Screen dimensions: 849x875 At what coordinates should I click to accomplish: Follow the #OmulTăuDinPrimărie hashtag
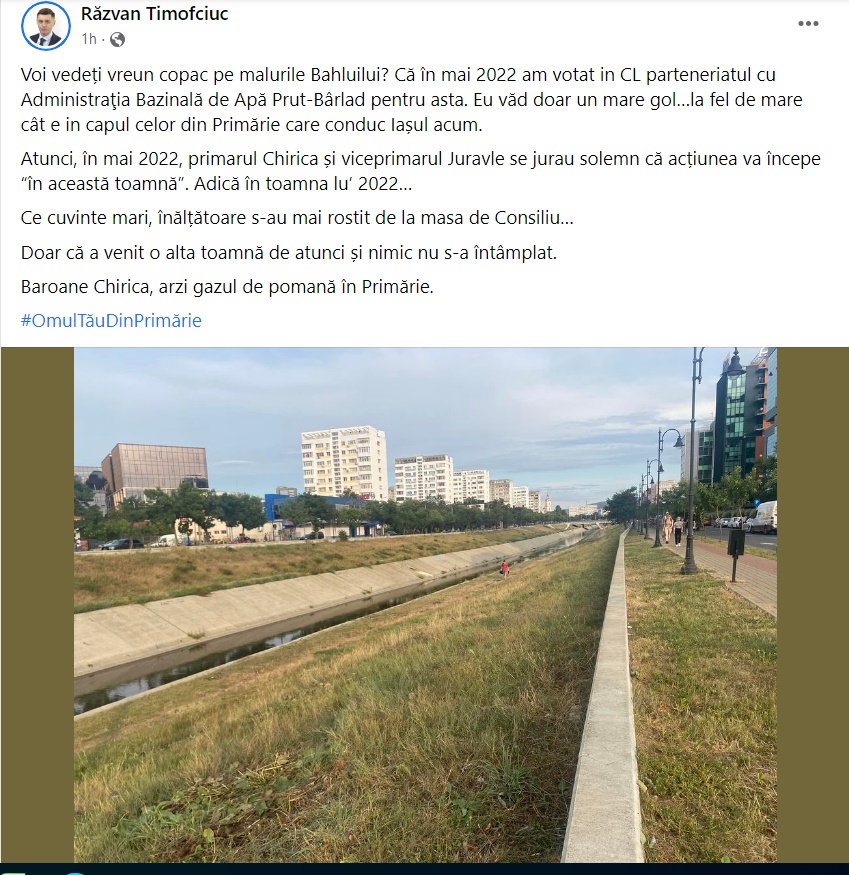click(x=111, y=320)
